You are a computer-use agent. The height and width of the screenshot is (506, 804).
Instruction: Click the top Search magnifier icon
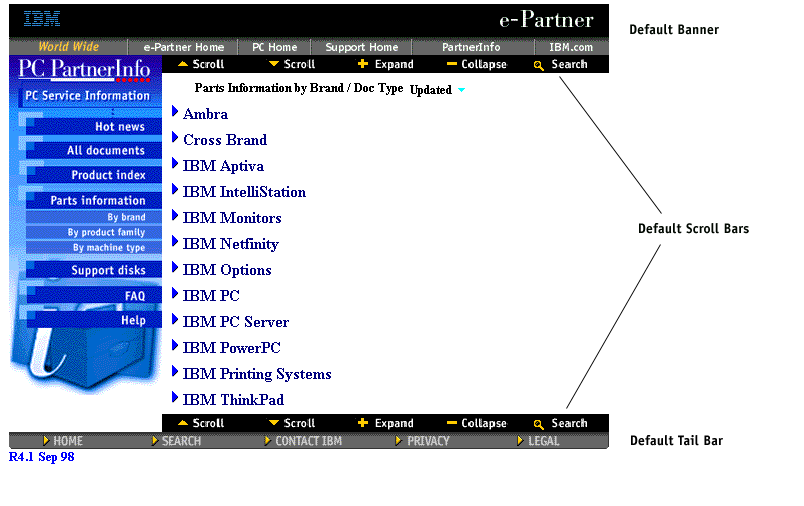539,65
